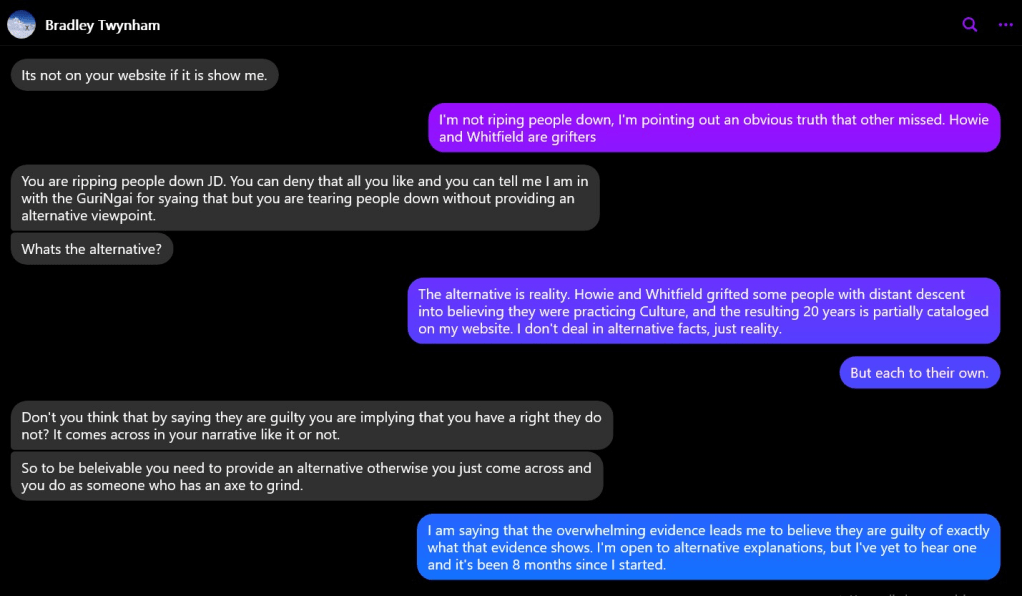Click the 'But each to their own.' bubble
Screen dimensions: 1022x596
point(919,373)
